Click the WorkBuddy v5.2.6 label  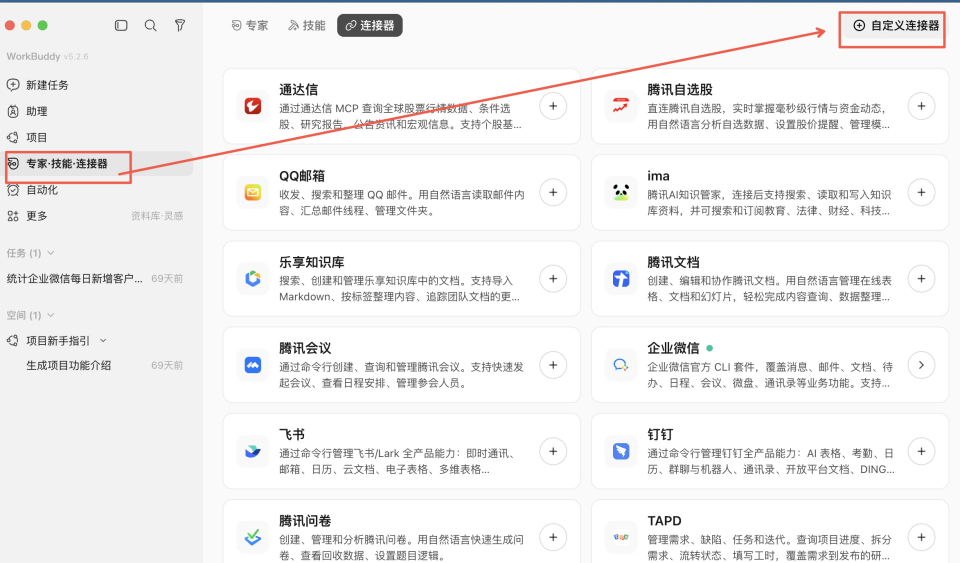(47, 56)
